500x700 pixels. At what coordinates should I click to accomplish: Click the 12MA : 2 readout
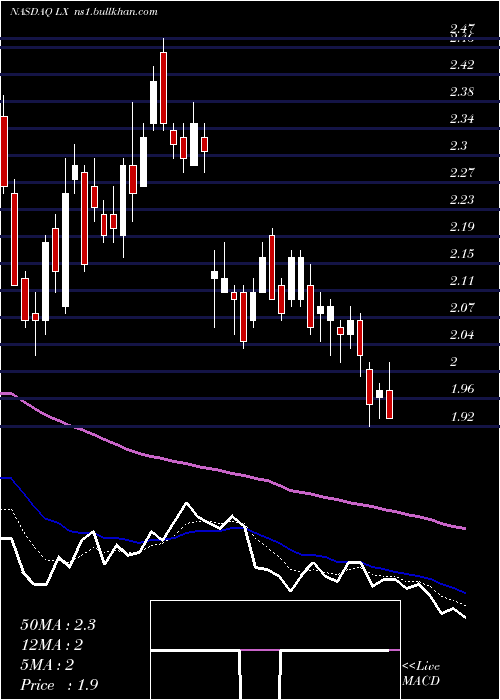pyautogui.click(x=52, y=645)
